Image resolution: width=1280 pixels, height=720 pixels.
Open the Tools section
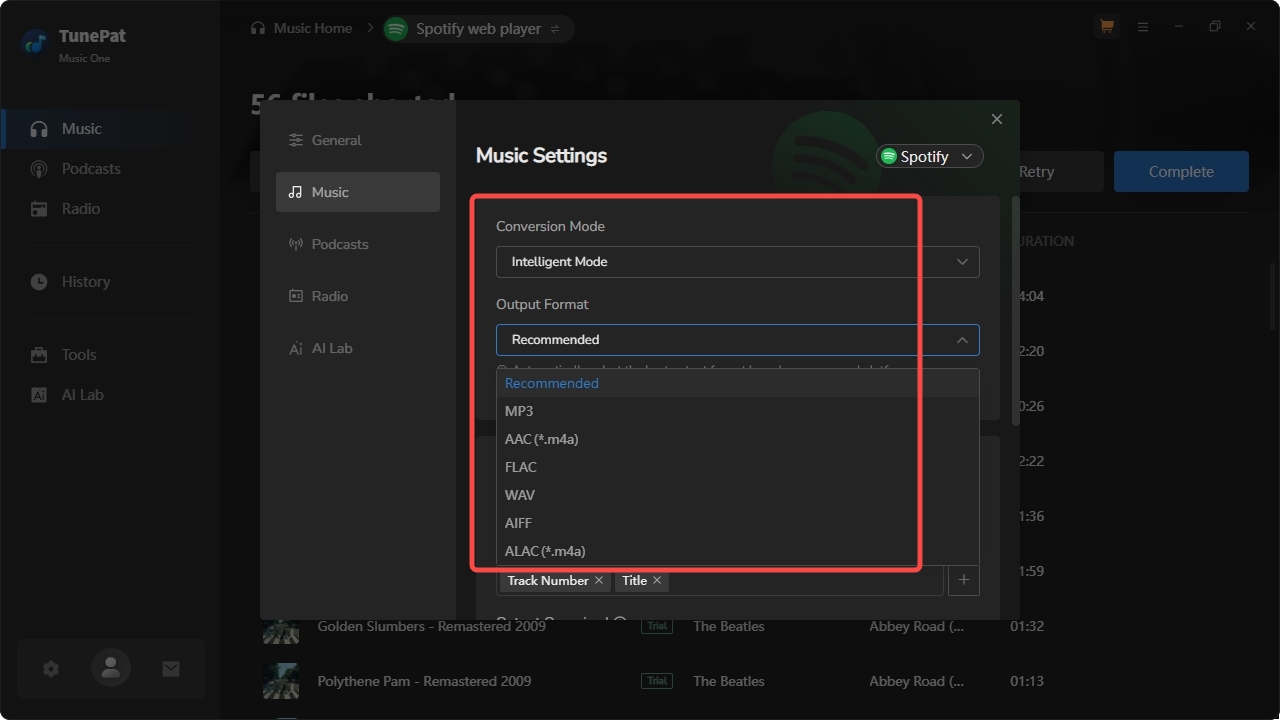tap(80, 354)
